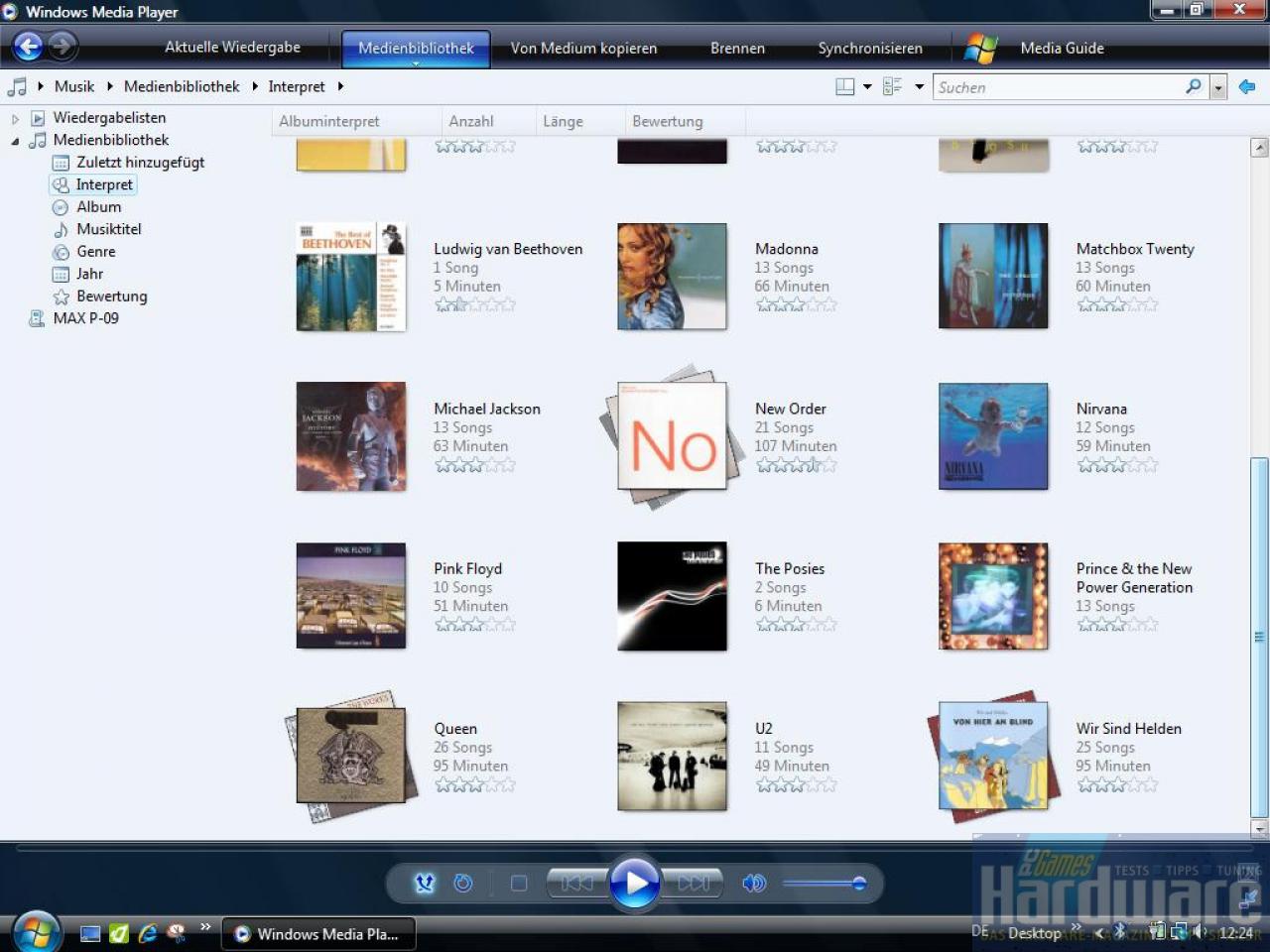Mute the sound via speaker icon
1270x952 pixels.
(x=754, y=883)
